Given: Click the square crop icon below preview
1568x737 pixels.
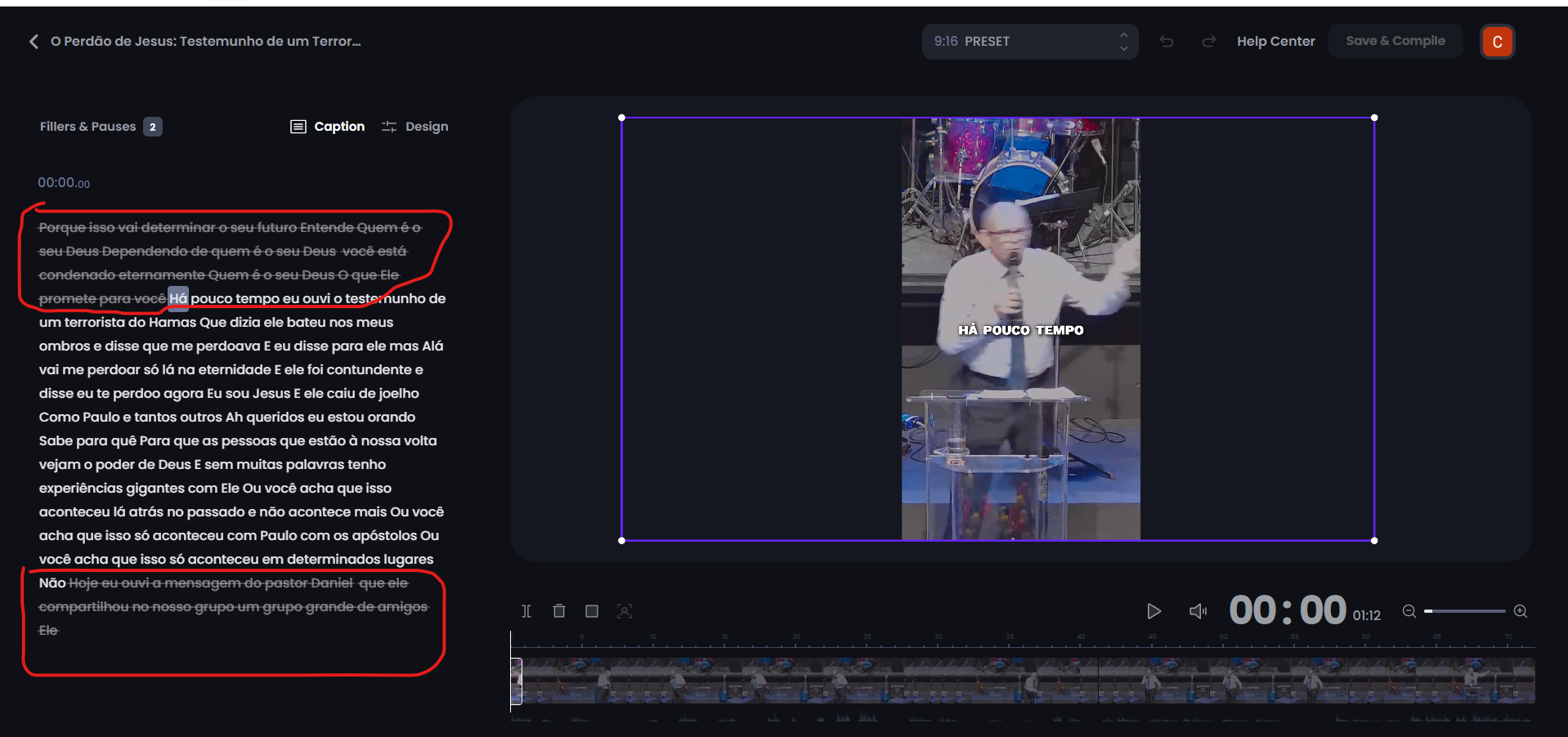Looking at the screenshot, I should [x=592, y=611].
